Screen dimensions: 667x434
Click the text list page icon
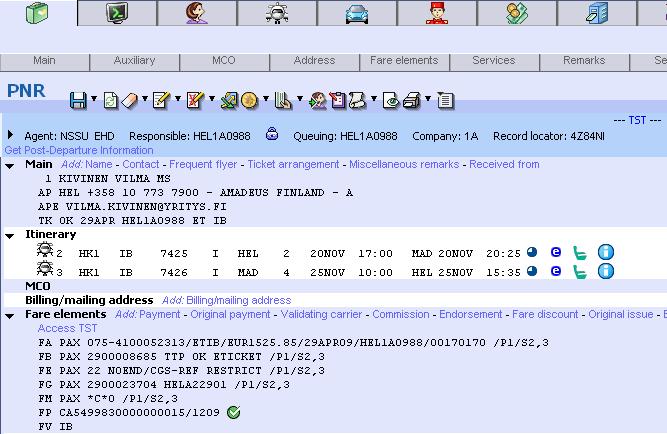tap(445, 100)
